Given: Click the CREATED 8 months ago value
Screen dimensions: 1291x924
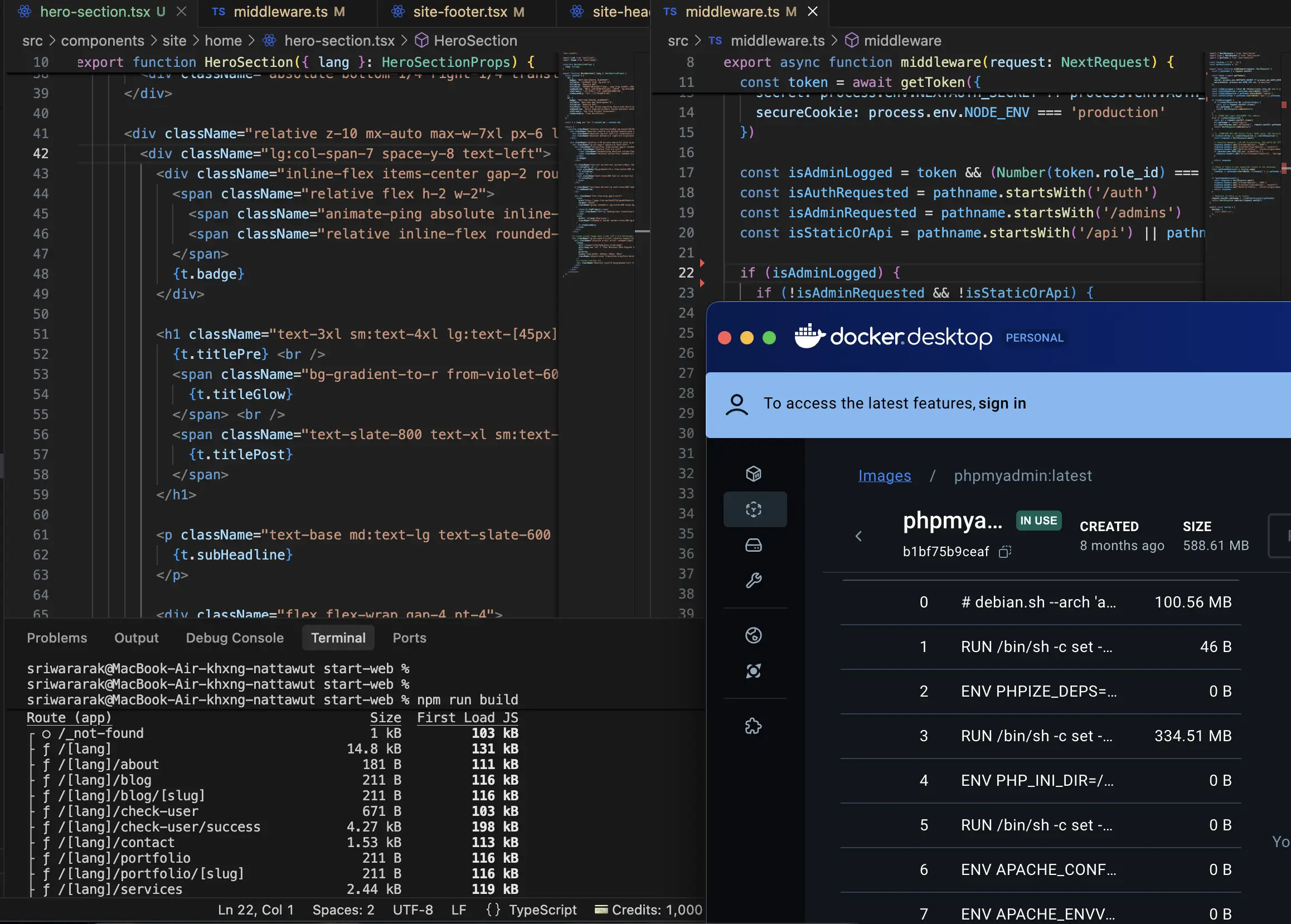Looking at the screenshot, I should click(x=1122, y=545).
